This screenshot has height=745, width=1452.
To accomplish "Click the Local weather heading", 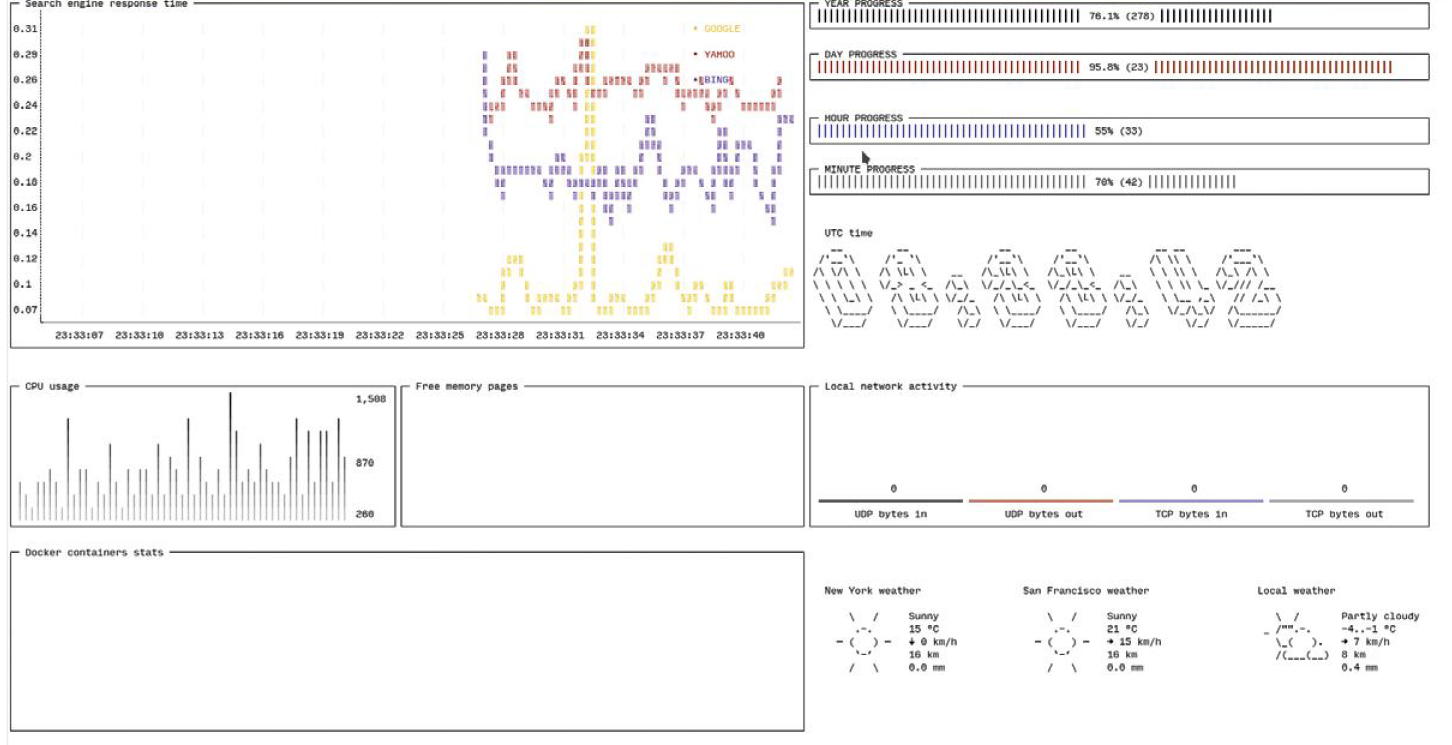I will click(x=1296, y=591).
